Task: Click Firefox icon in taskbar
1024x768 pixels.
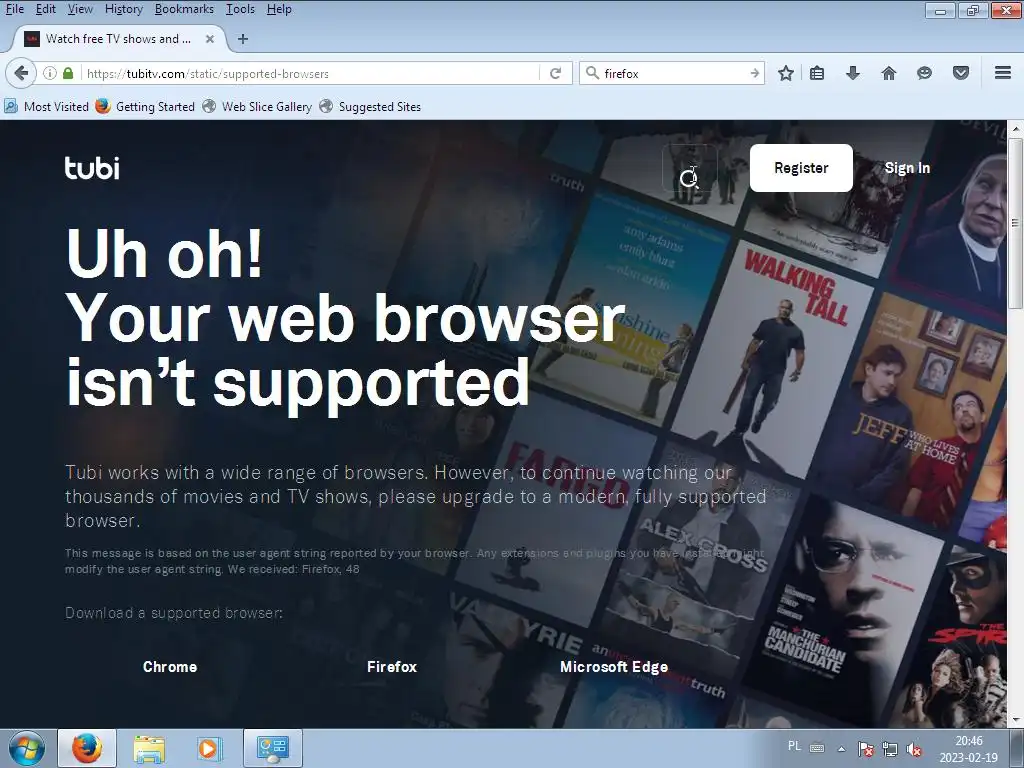Action: [87, 748]
